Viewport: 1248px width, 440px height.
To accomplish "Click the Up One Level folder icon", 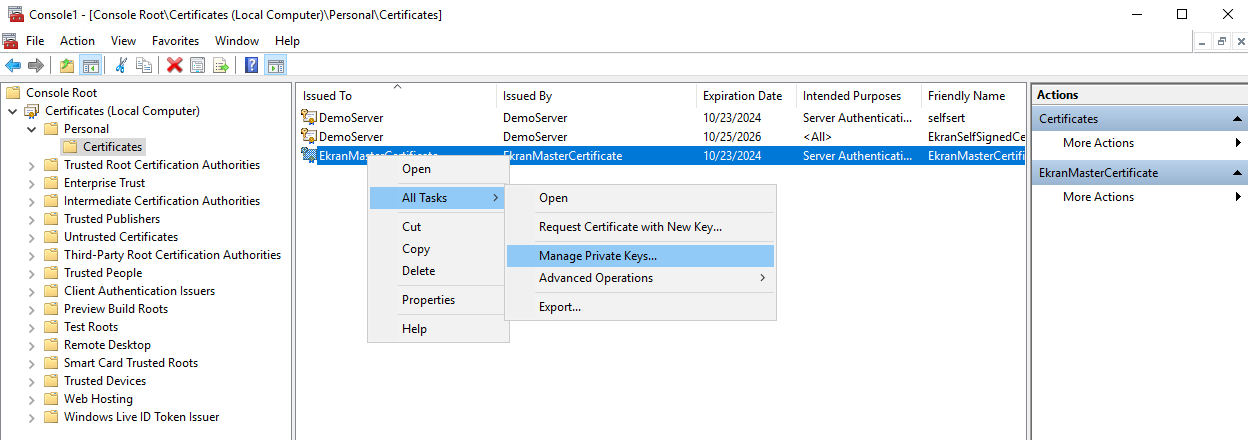I will click(x=66, y=66).
